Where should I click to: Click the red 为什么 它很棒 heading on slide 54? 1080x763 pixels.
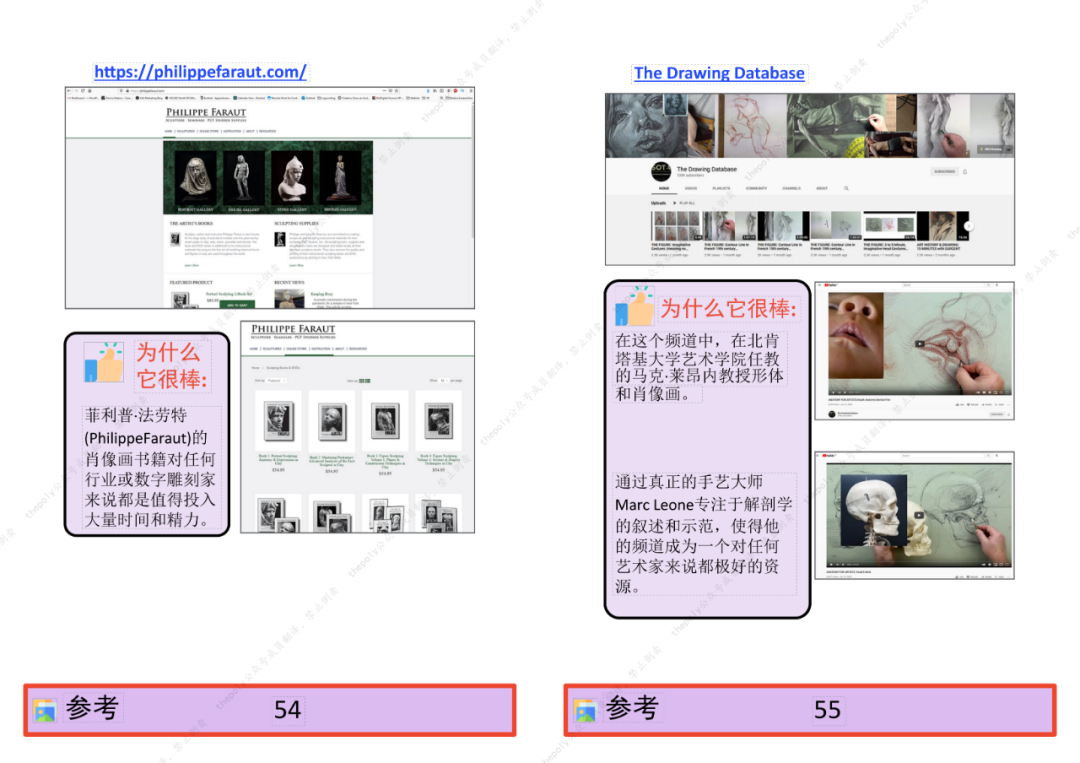click(172, 366)
